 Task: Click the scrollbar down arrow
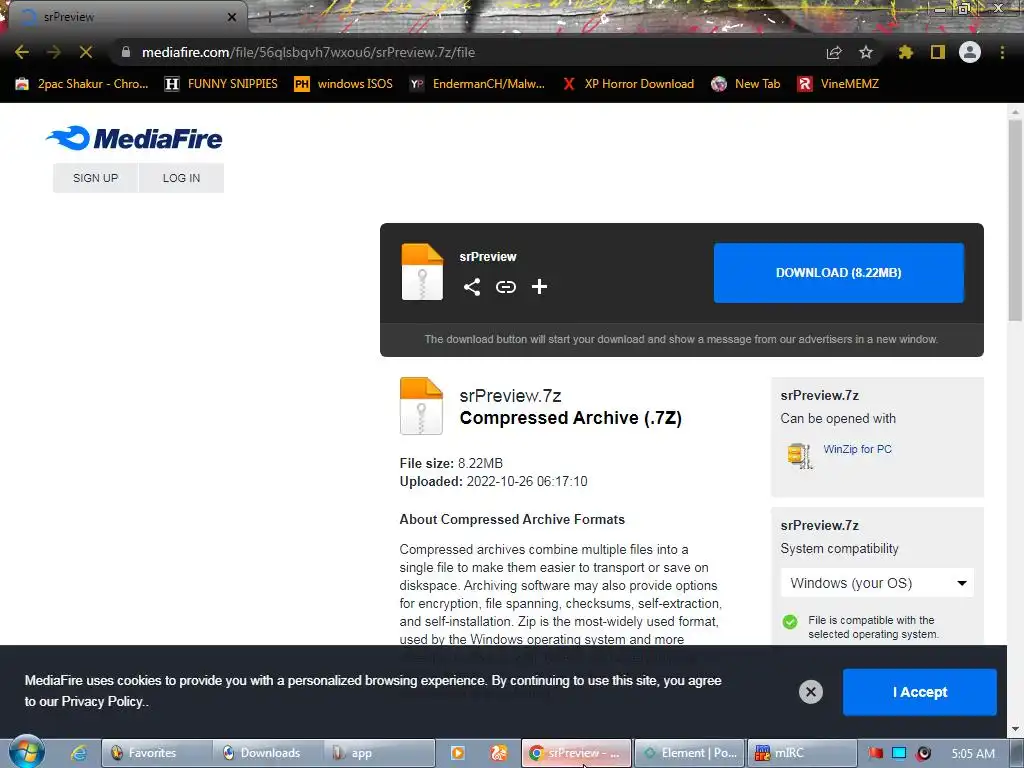click(x=1015, y=729)
